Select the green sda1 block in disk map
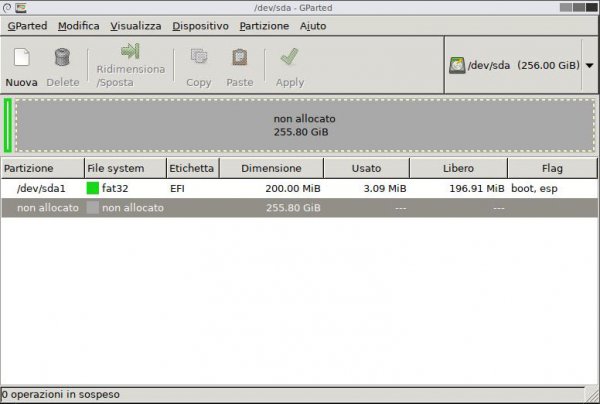Viewport: 600px width, 404px height. coord(8,125)
